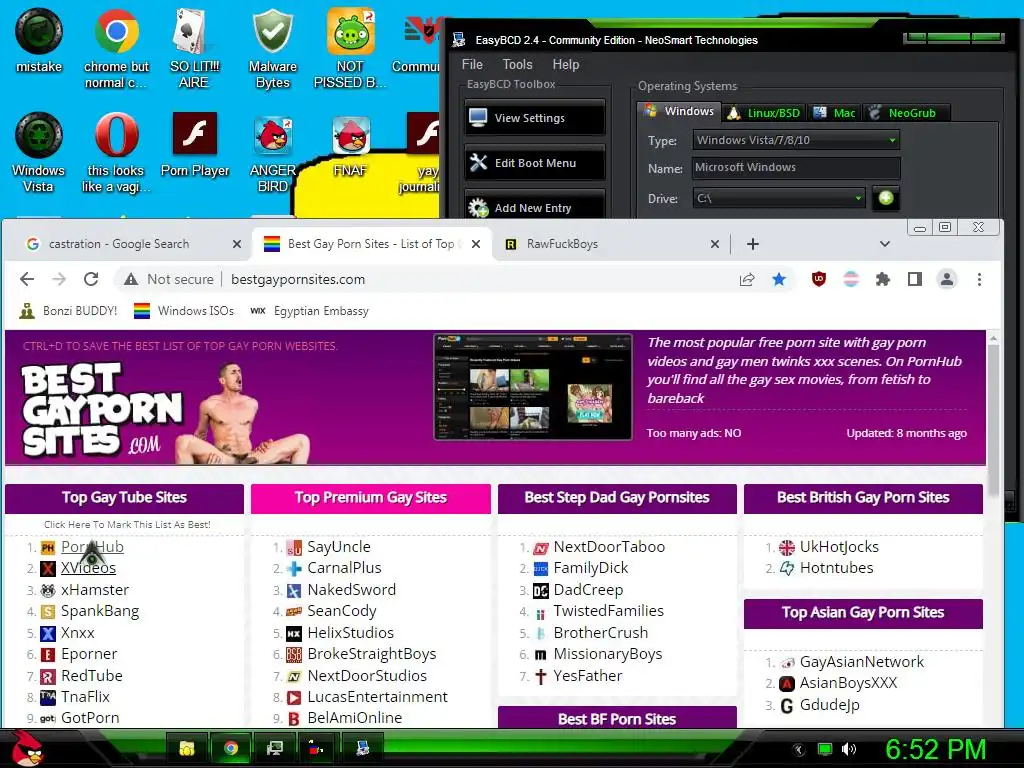Open Chrome's three-dot menu
The height and width of the screenshot is (768, 1024).
click(x=979, y=280)
